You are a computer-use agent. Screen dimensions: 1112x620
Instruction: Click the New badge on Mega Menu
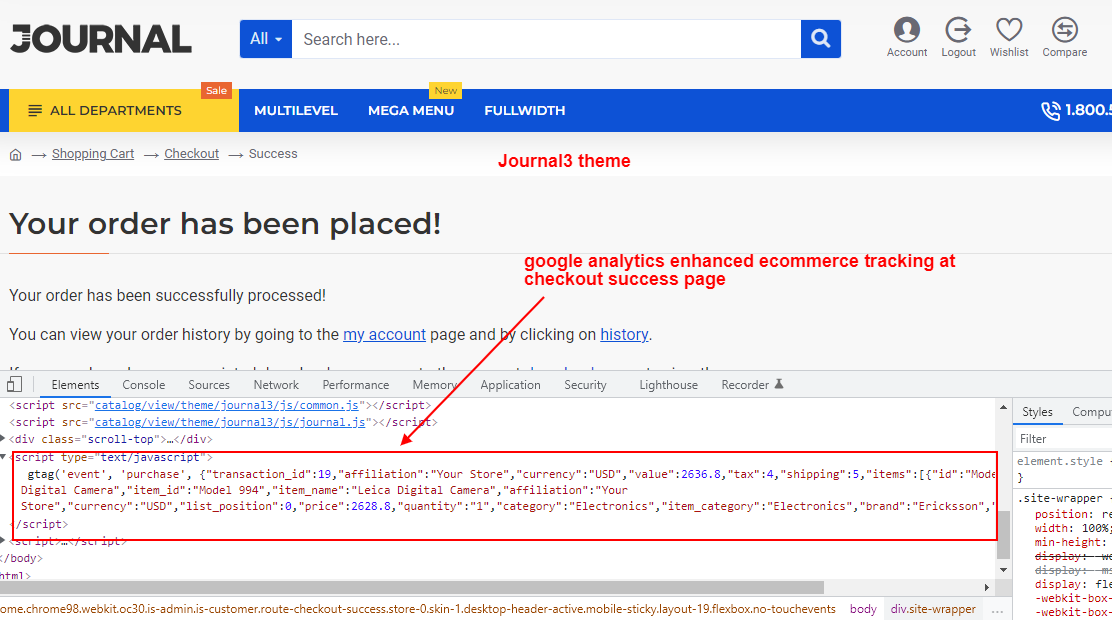point(445,90)
